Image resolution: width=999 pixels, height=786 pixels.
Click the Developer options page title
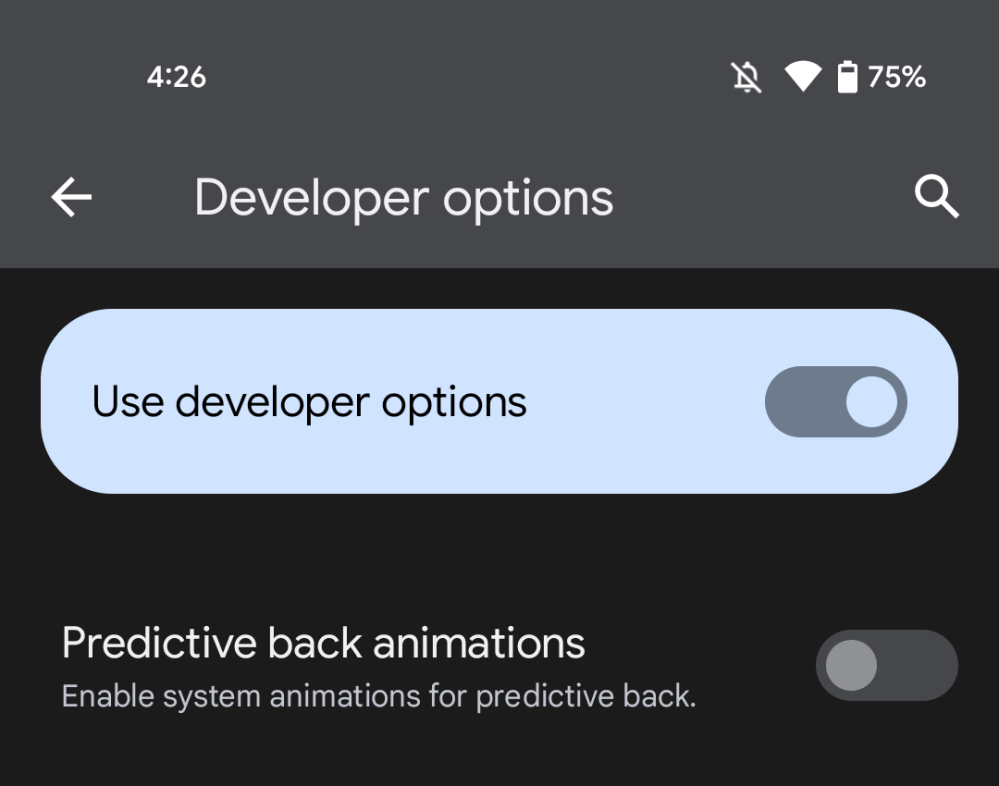point(403,198)
